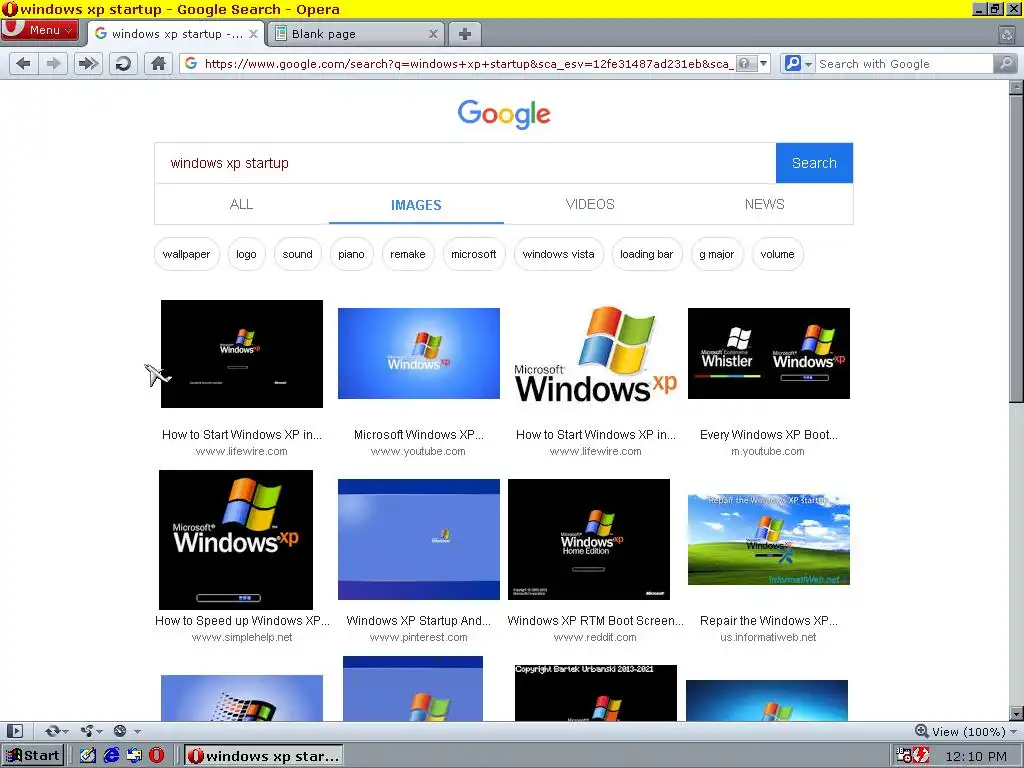Select the windows xp startup tab
This screenshot has height=768, width=1024.
click(x=175, y=34)
